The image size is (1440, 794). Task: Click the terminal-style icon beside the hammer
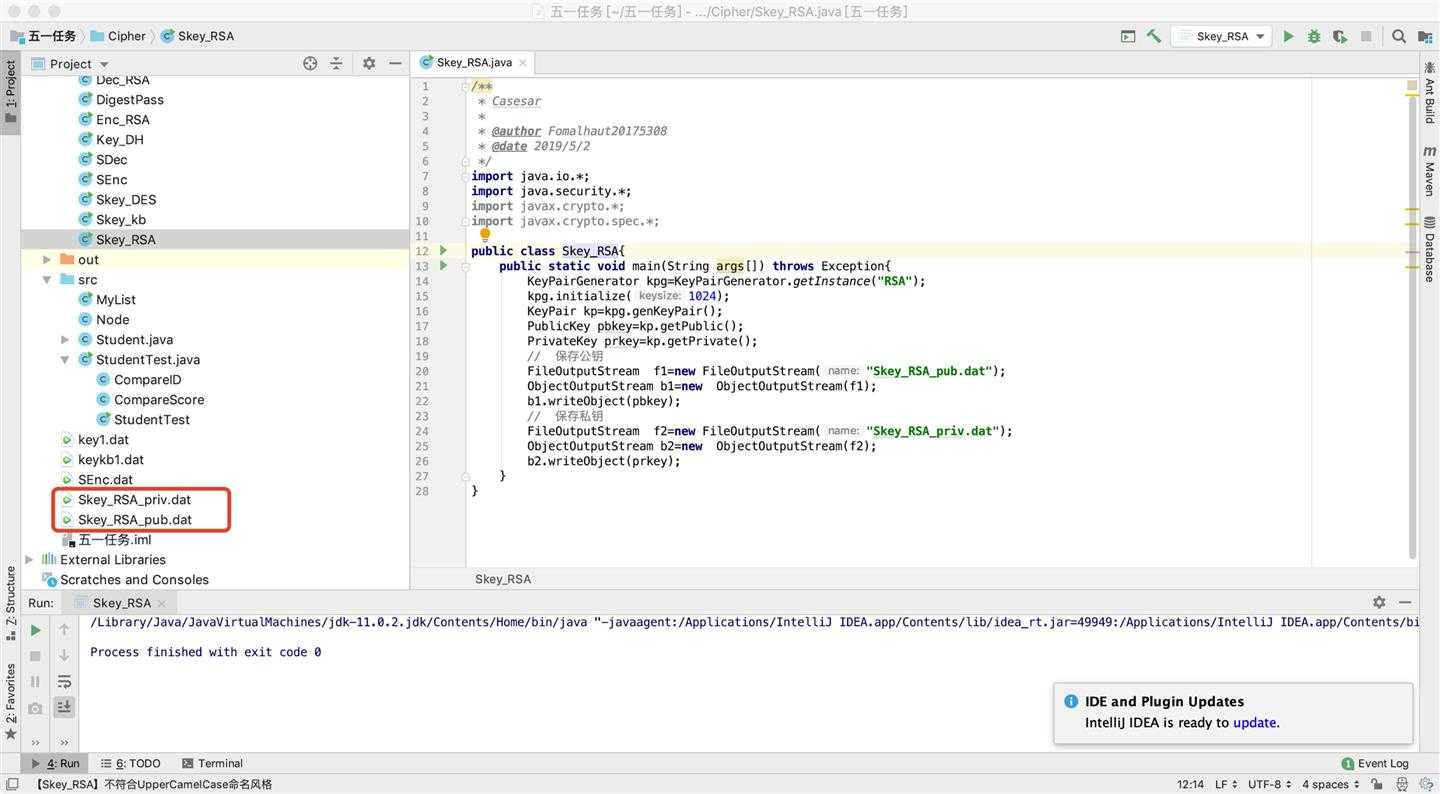pyautogui.click(x=1128, y=36)
